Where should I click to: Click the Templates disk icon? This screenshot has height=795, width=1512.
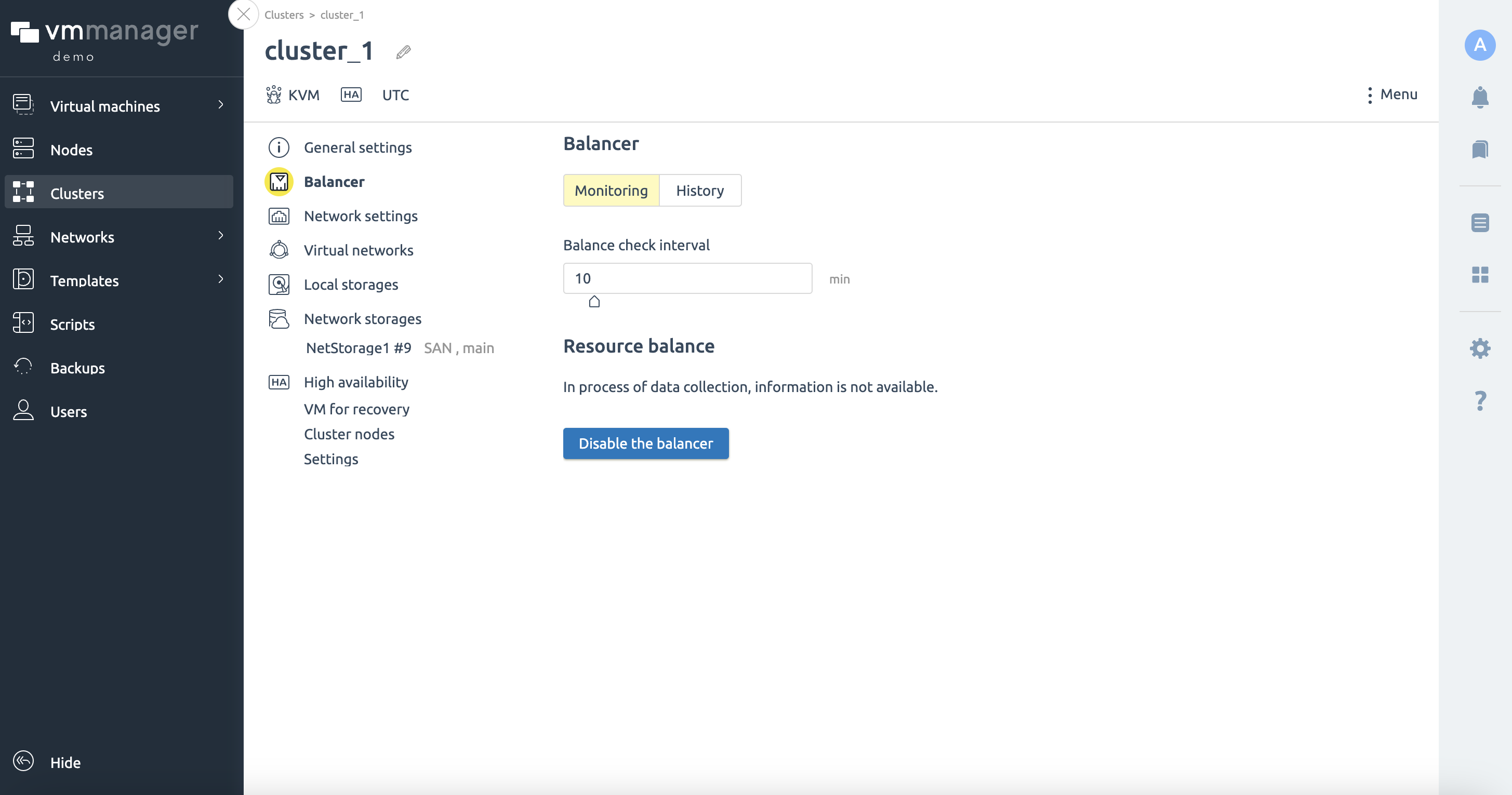[23, 279]
